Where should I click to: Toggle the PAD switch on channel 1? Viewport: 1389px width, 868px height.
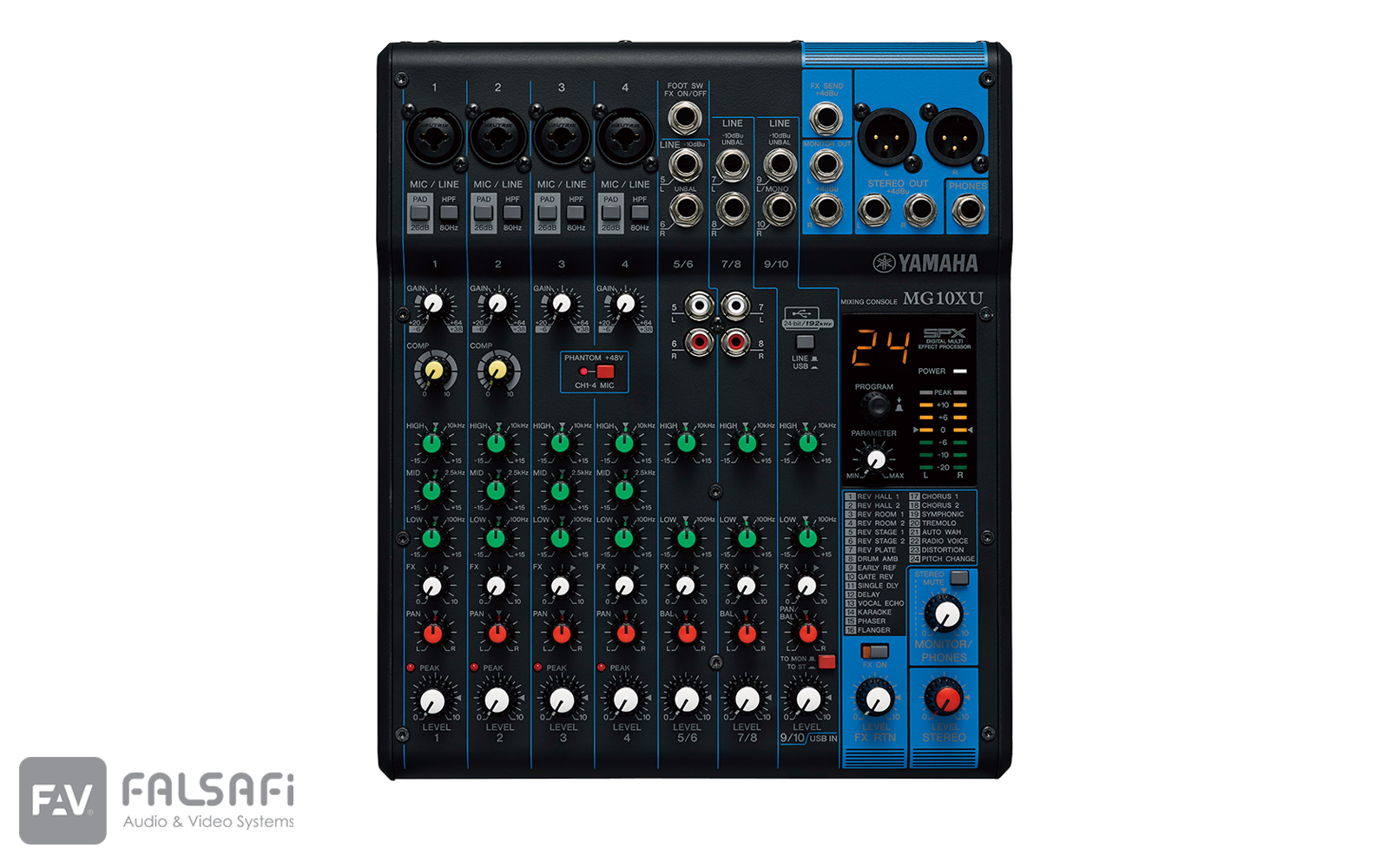(x=420, y=213)
